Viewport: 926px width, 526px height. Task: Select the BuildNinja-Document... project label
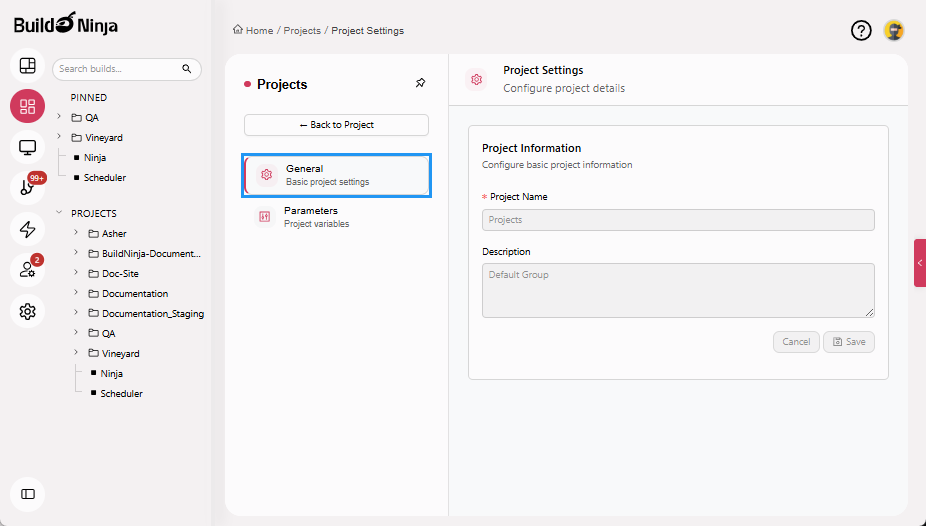[151, 254]
